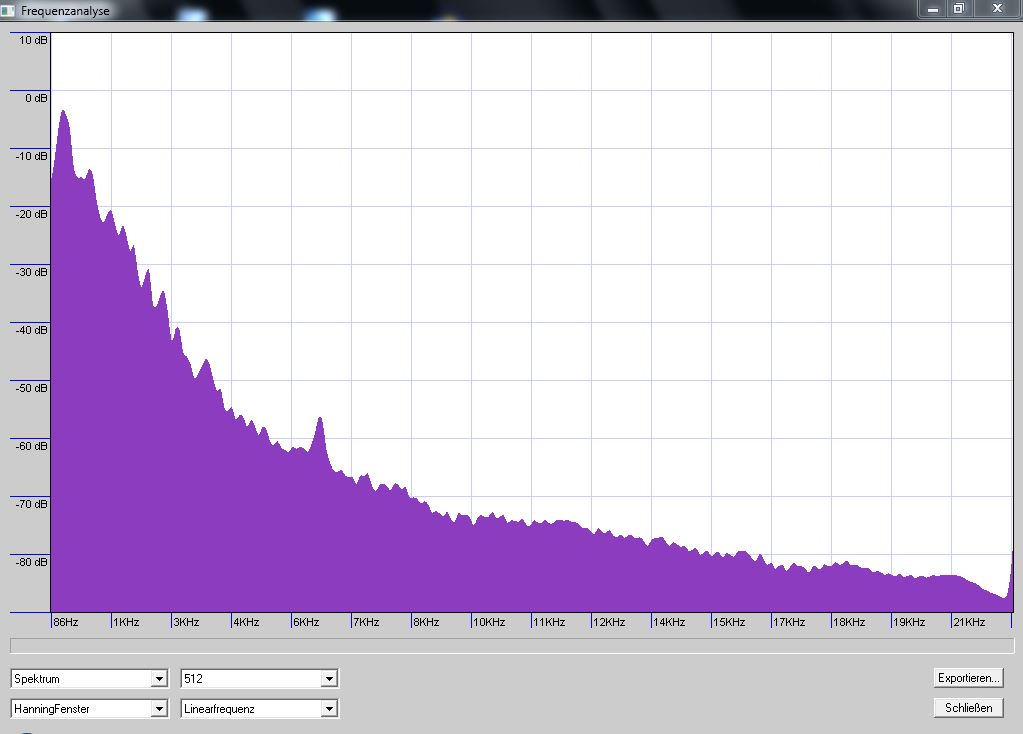1023x734 pixels.
Task: Open the Linearfrequenz axis dropdown
Action: click(x=259, y=709)
